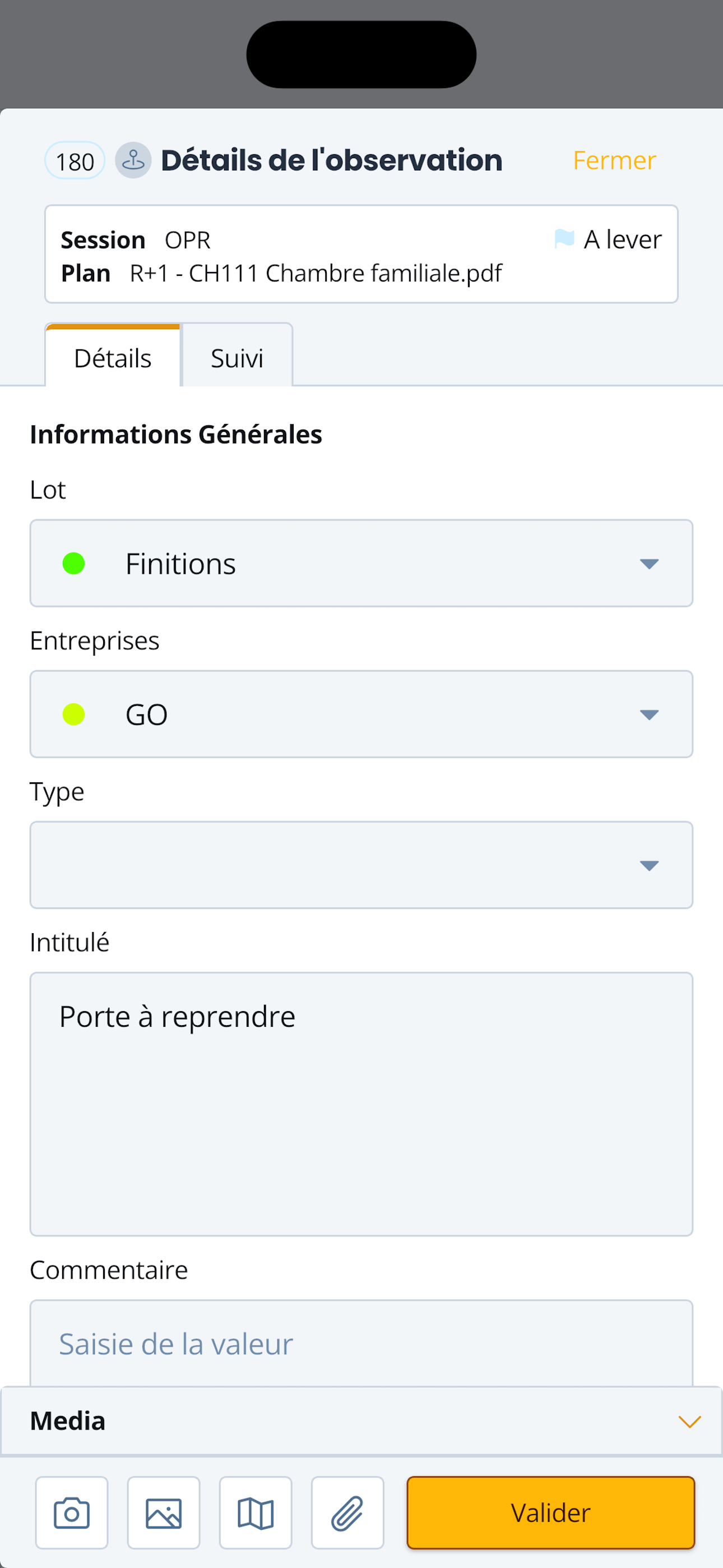
Task: Tap the camera icon to take photo
Action: click(x=72, y=1512)
